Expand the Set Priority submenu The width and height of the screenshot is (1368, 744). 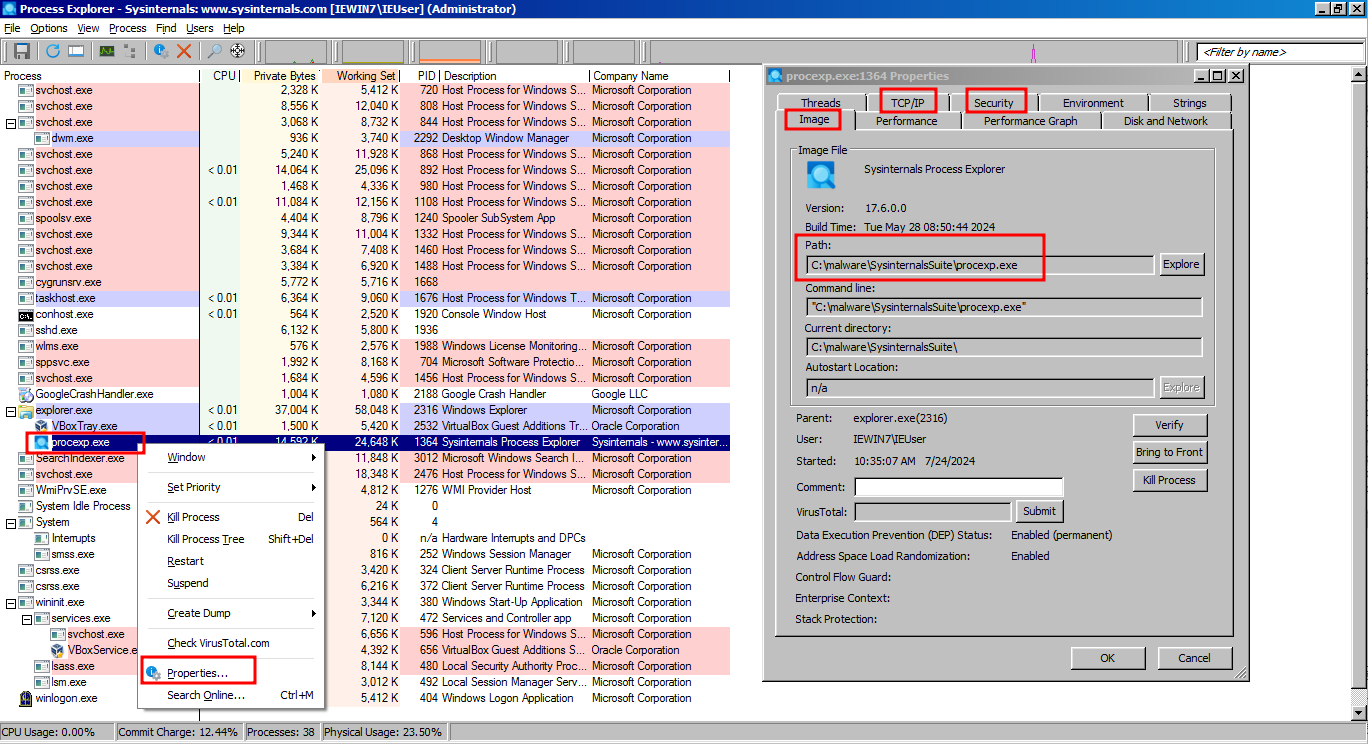(x=230, y=487)
